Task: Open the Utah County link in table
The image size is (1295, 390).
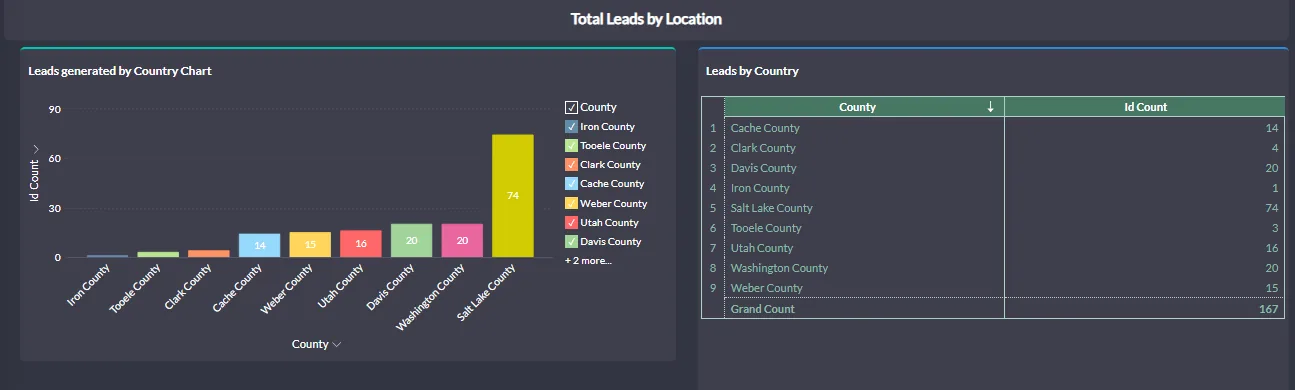Action: point(762,248)
